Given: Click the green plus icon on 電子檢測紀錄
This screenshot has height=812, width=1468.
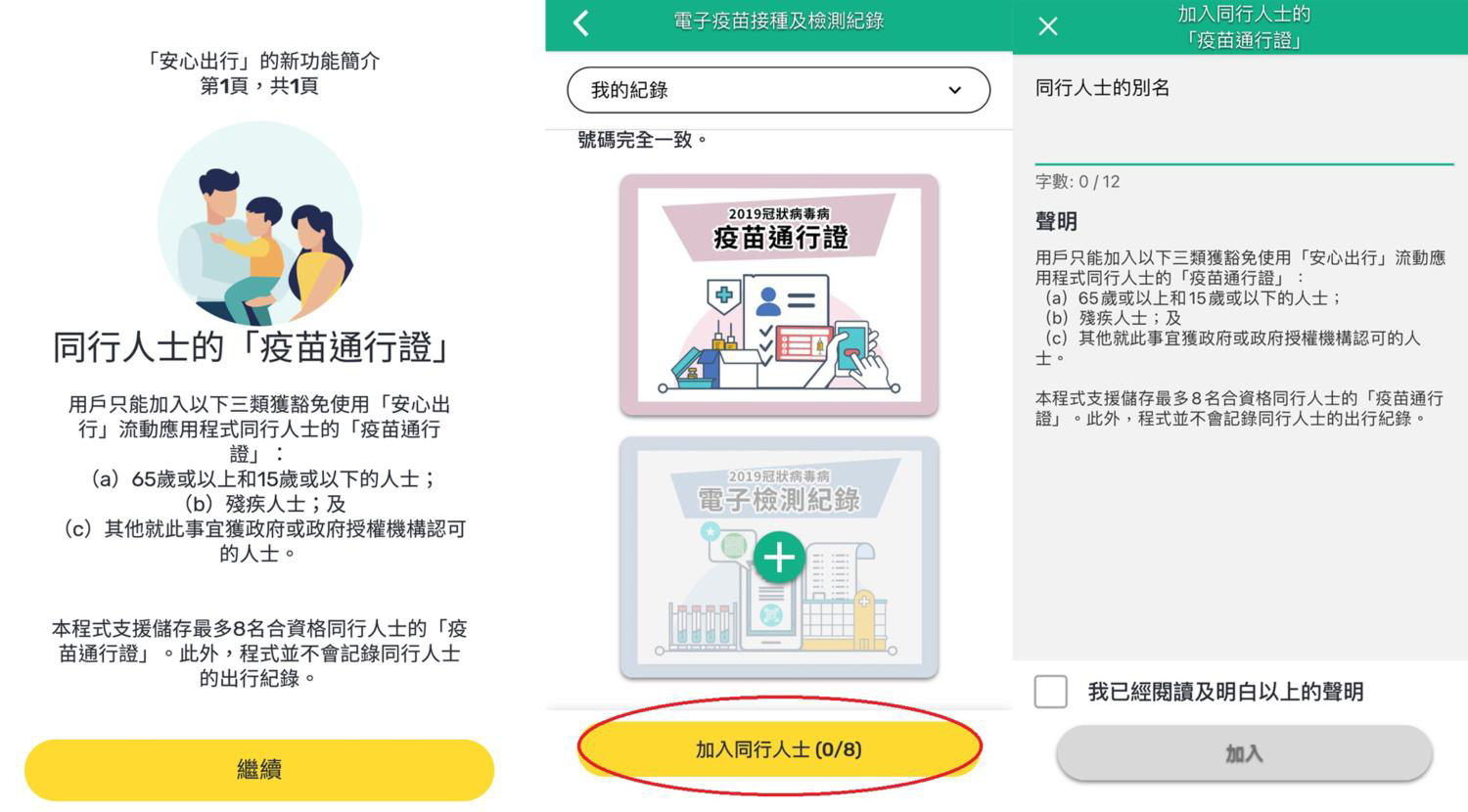Looking at the screenshot, I should pyautogui.click(x=779, y=559).
